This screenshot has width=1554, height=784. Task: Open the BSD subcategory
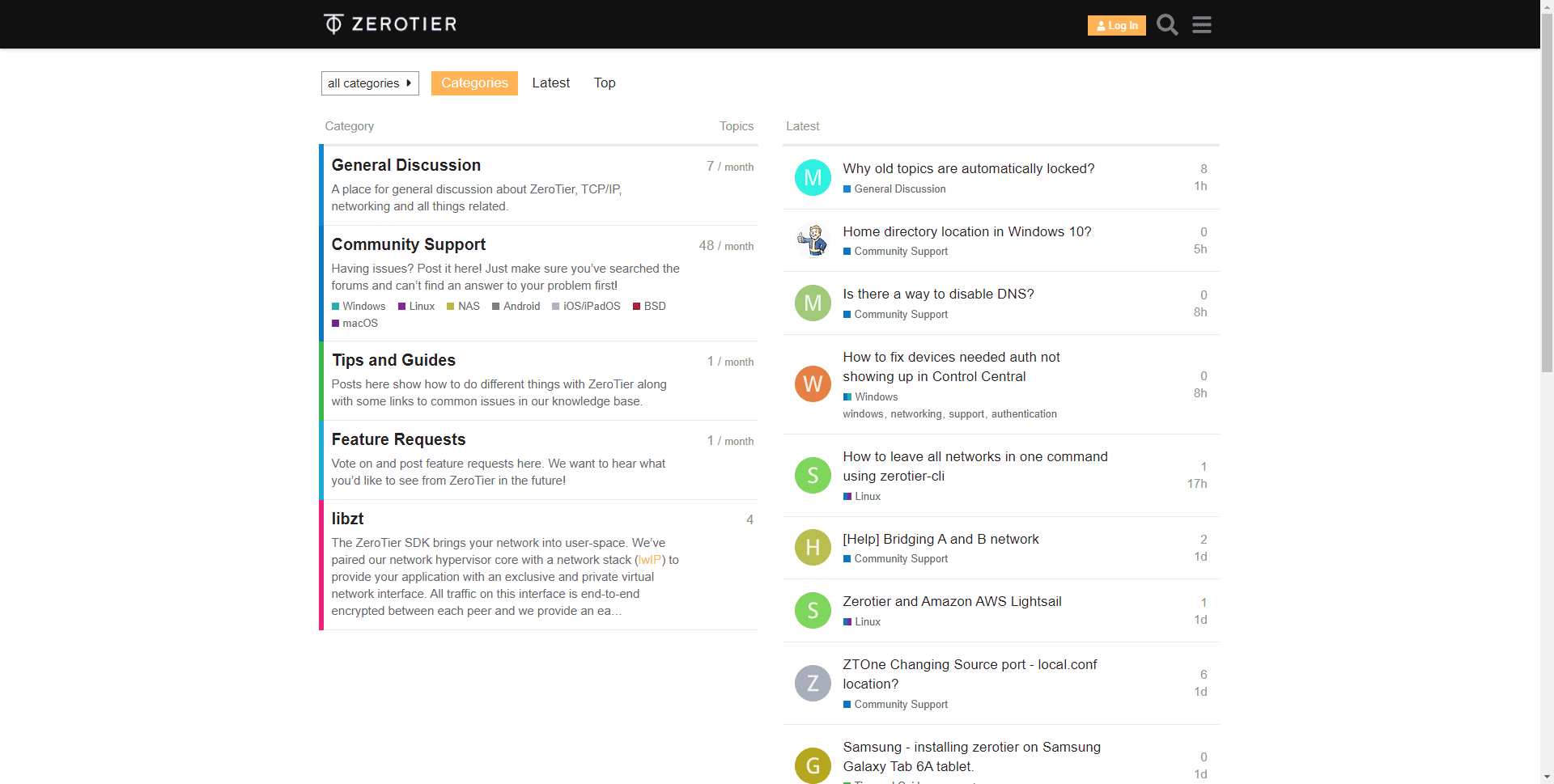click(649, 306)
